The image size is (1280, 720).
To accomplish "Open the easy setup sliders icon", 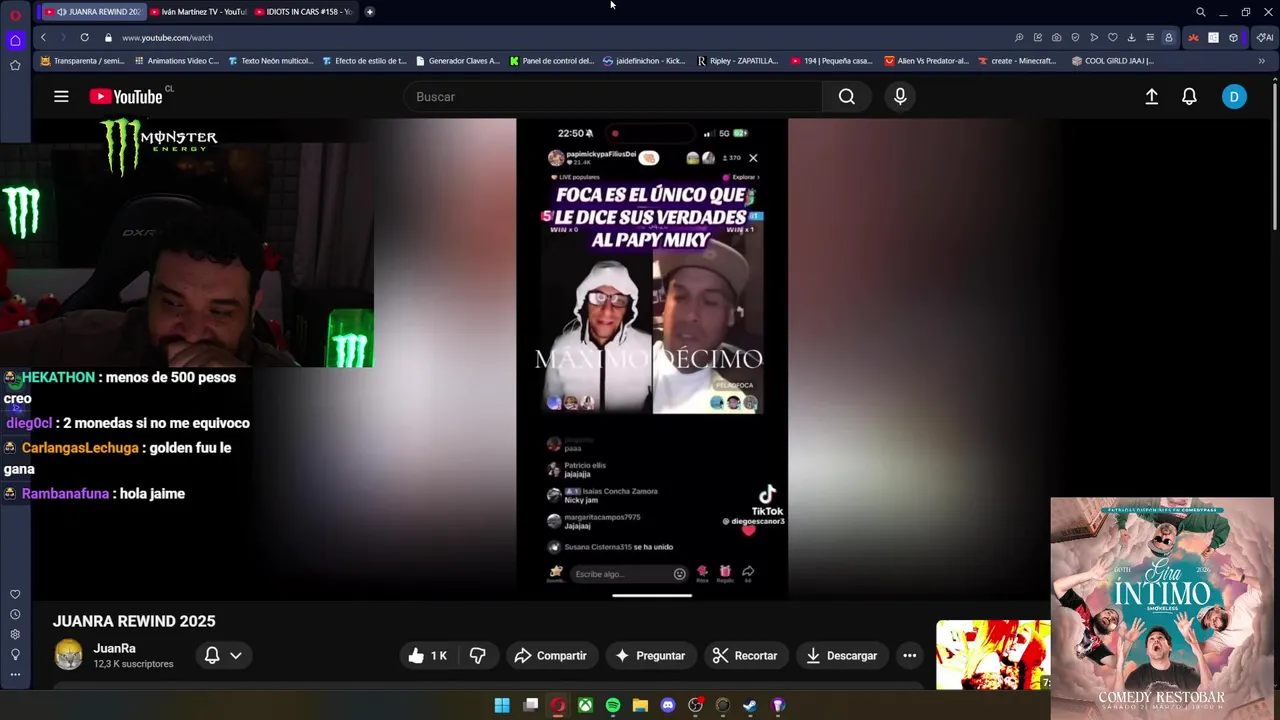I will pos(1150,37).
